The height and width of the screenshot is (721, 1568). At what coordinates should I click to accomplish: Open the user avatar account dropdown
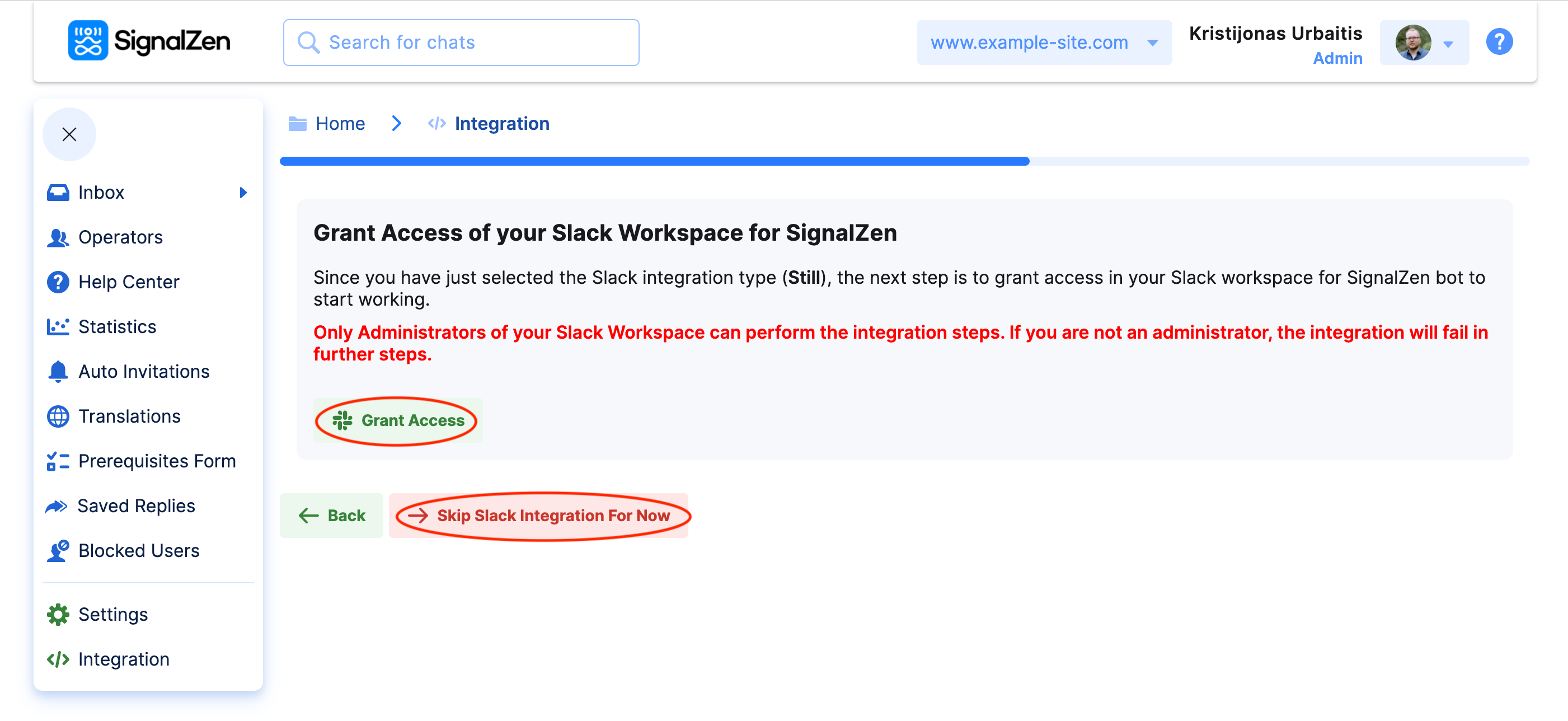[x=1424, y=43]
